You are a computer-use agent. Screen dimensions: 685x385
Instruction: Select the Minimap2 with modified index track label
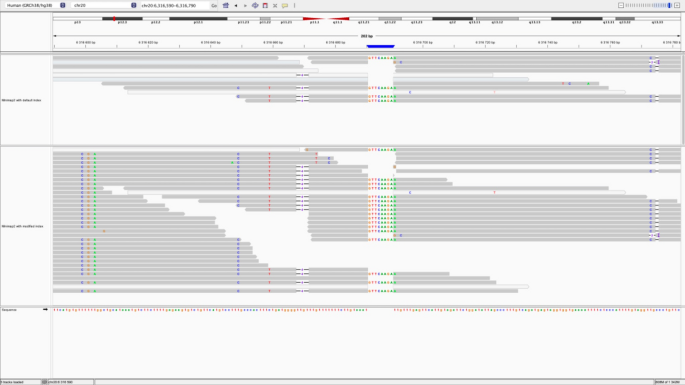[22, 226]
